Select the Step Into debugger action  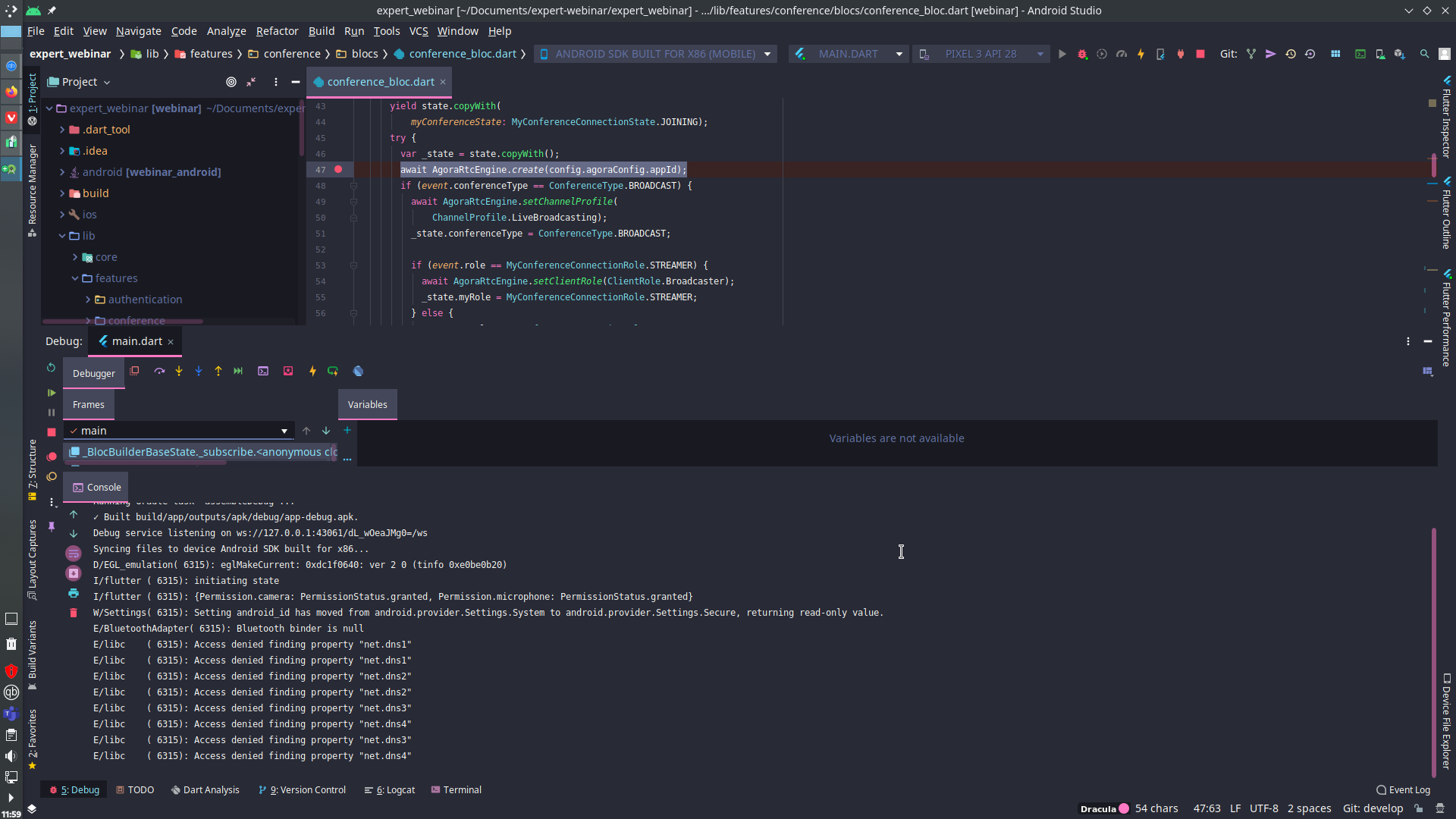[x=179, y=371]
